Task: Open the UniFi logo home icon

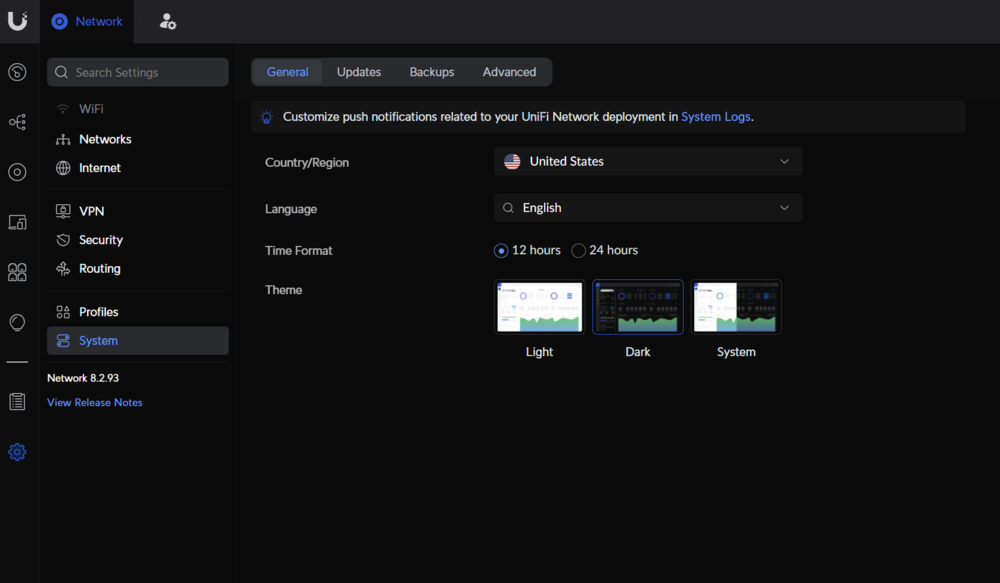Action: click(x=17, y=21)
